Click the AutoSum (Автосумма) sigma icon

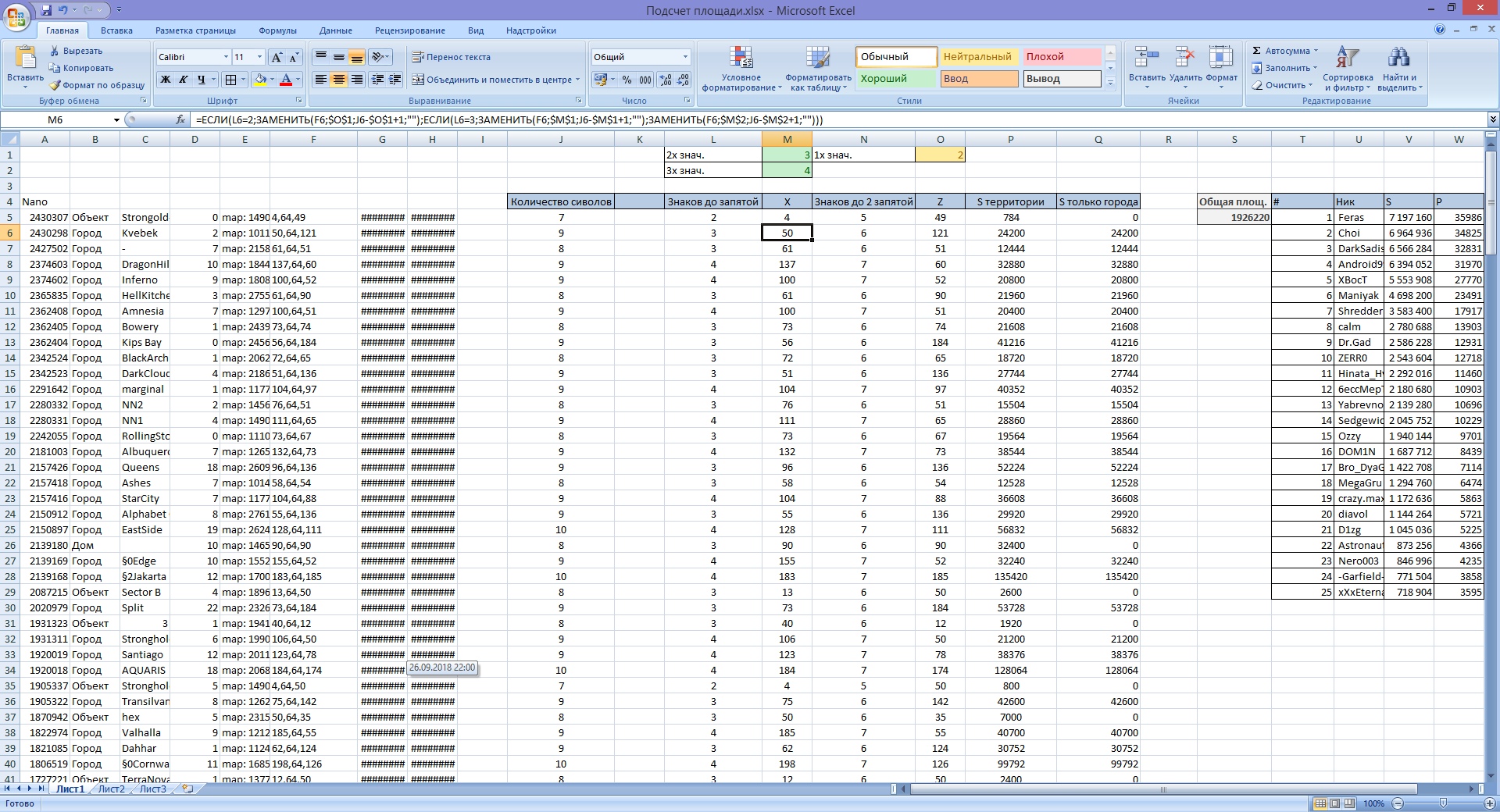point(1256,51)
